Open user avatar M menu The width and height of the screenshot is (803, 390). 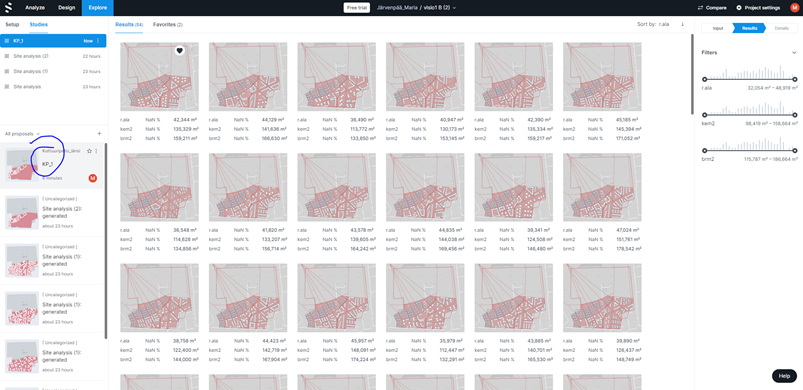coord(794,8)
